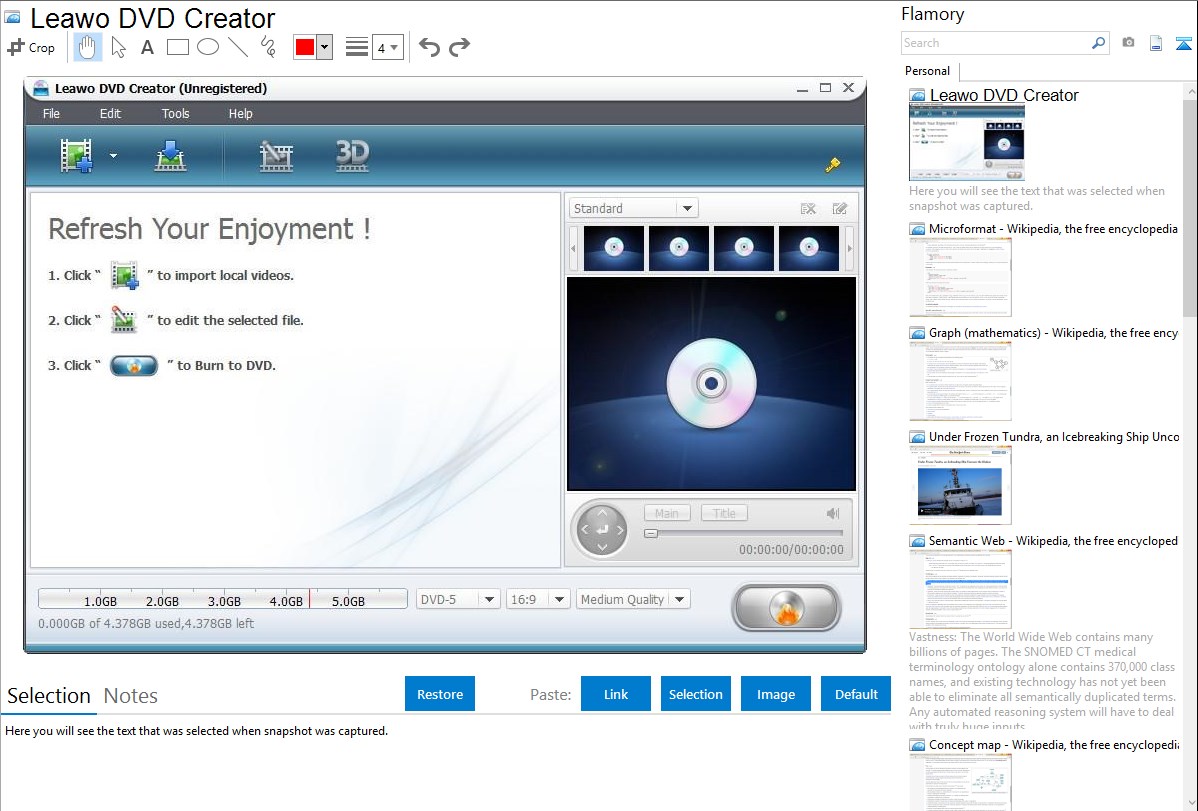Select the hand pan tool

(x=88, y=47)
